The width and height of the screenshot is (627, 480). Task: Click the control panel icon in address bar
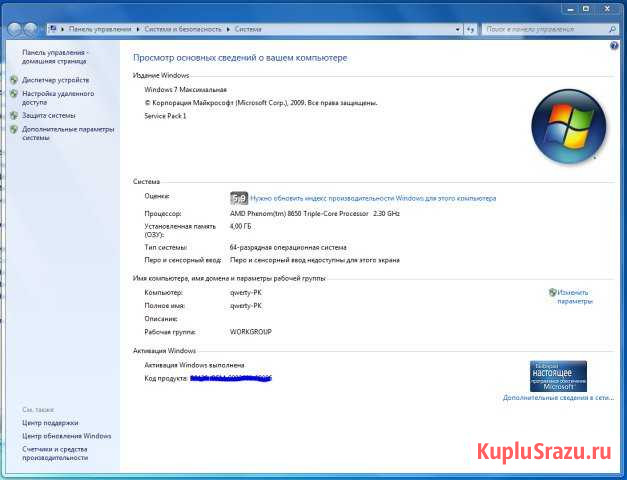53,29
